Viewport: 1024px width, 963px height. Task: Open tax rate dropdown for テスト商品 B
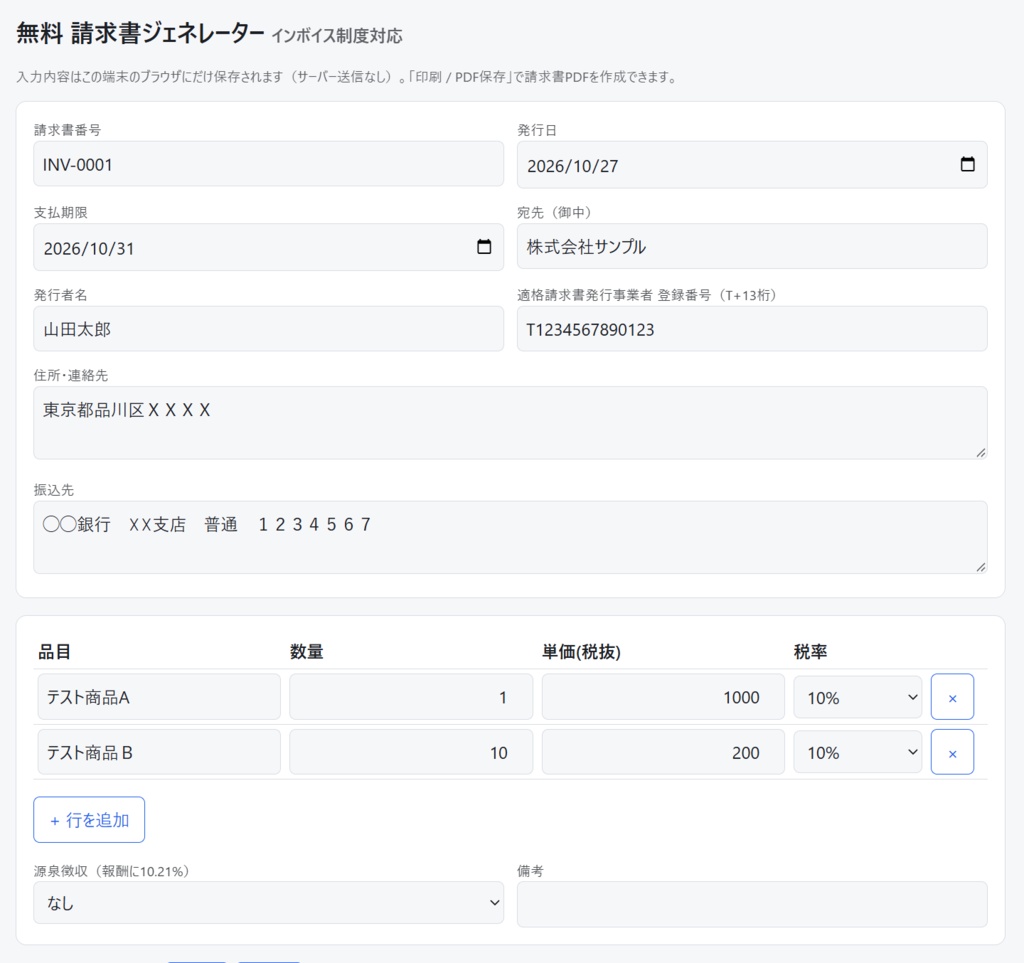(x=857, y=752)
